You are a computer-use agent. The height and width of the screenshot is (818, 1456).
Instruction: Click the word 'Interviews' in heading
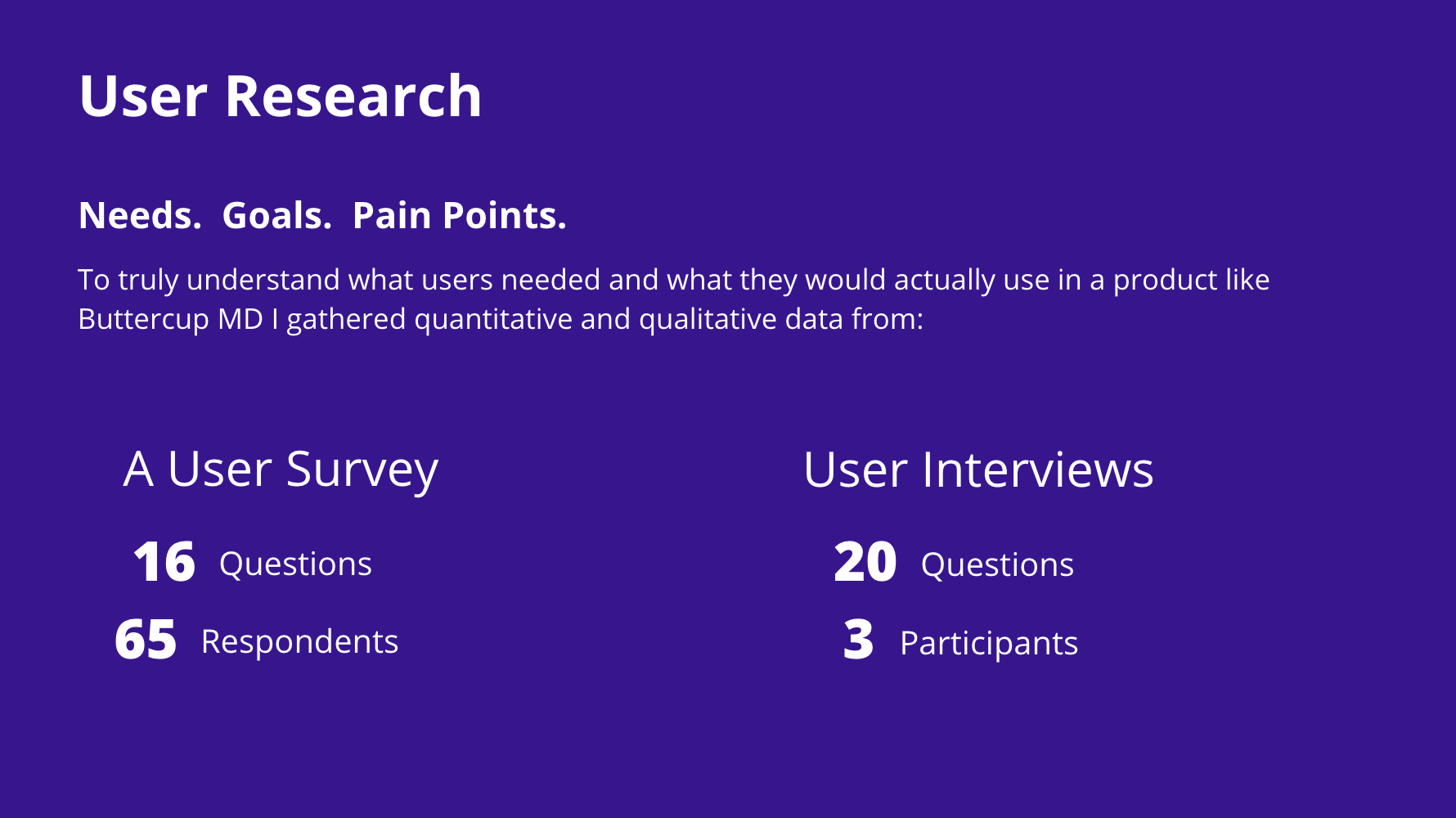point(1038,470)
